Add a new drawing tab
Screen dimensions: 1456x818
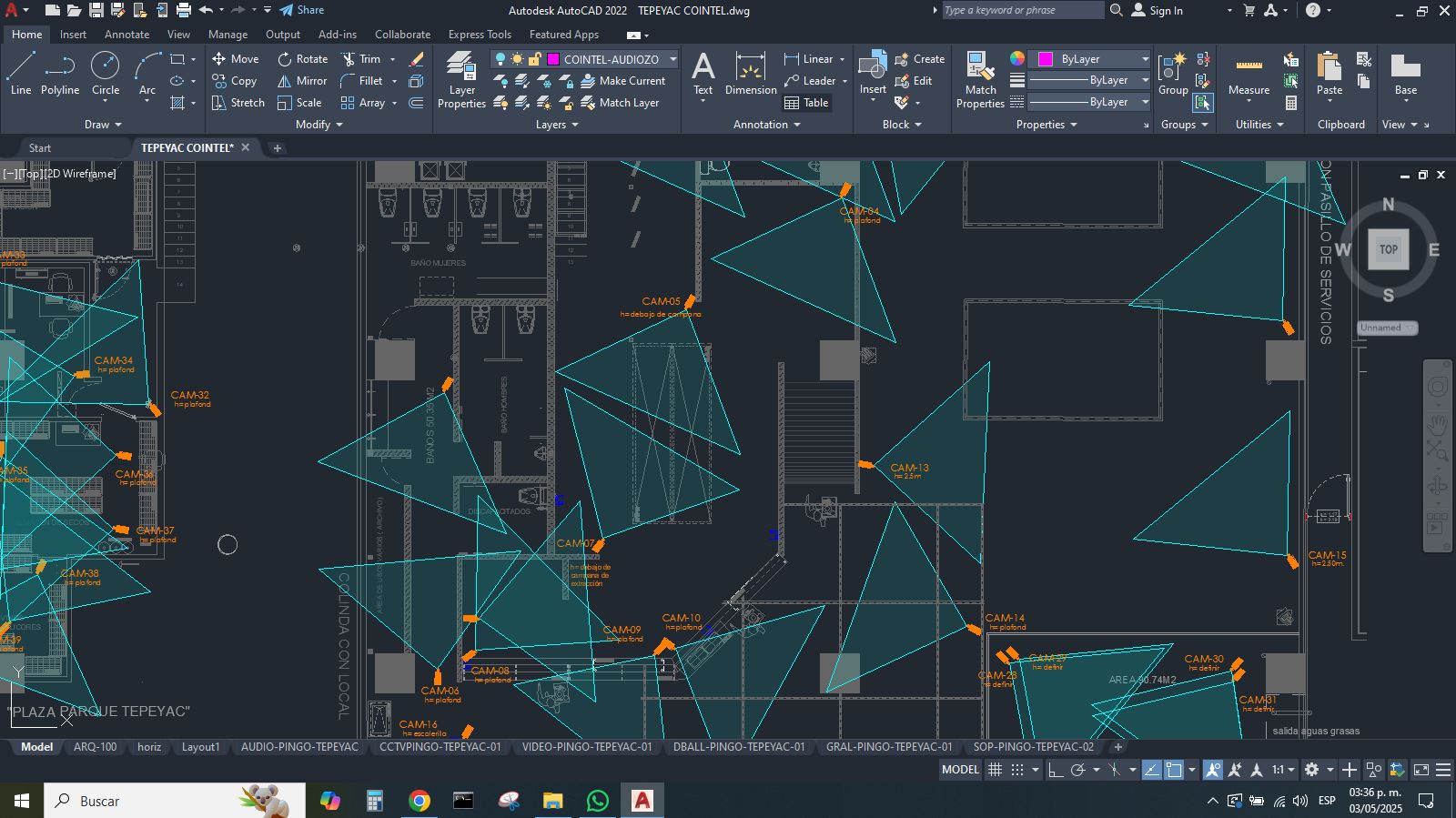coord(278,147)
